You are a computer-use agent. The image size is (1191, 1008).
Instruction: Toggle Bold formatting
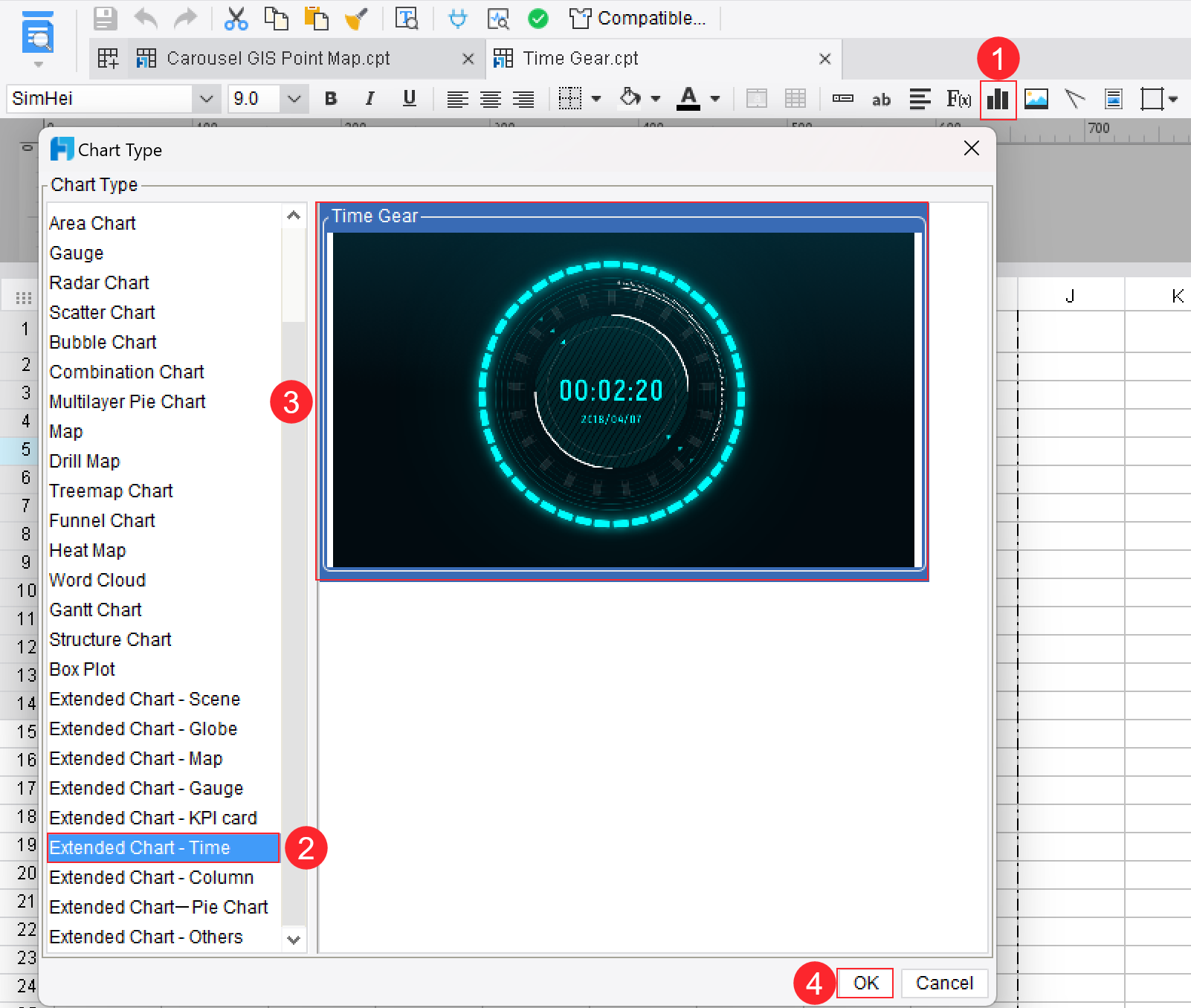tap(332, 99)
